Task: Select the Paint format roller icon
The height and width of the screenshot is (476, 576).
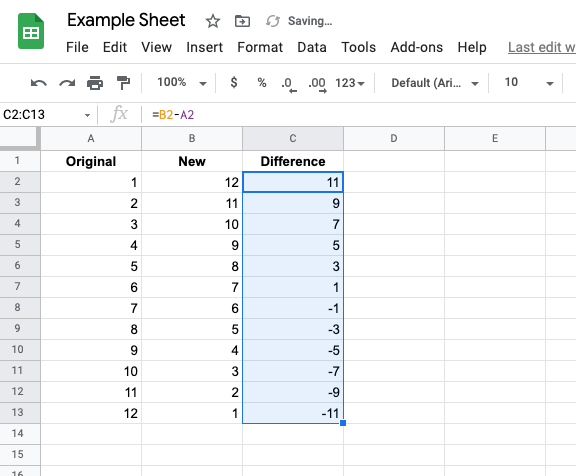Action: [123, 83]
